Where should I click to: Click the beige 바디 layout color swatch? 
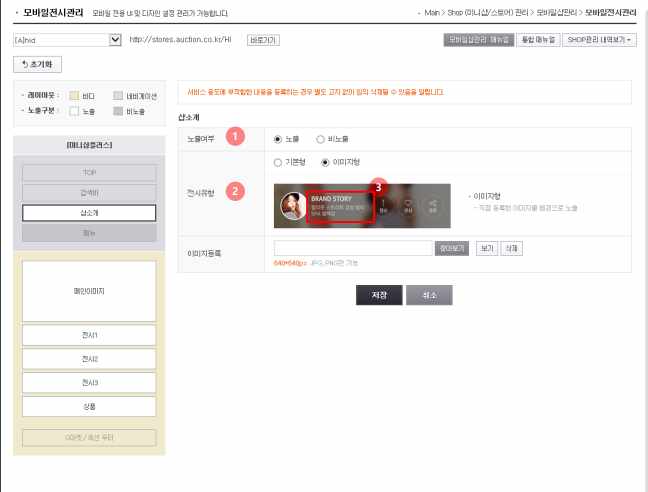point(74,96)
